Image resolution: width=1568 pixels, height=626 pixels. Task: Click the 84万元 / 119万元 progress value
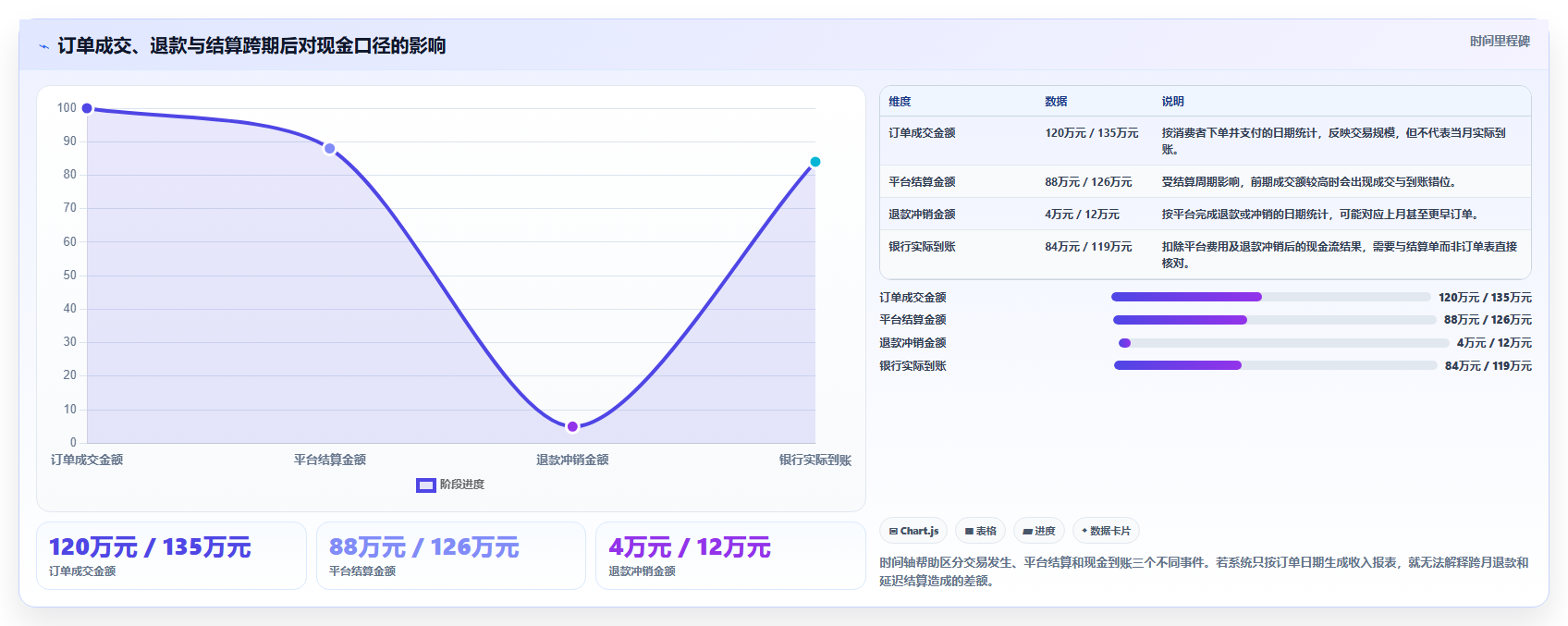1488,366
